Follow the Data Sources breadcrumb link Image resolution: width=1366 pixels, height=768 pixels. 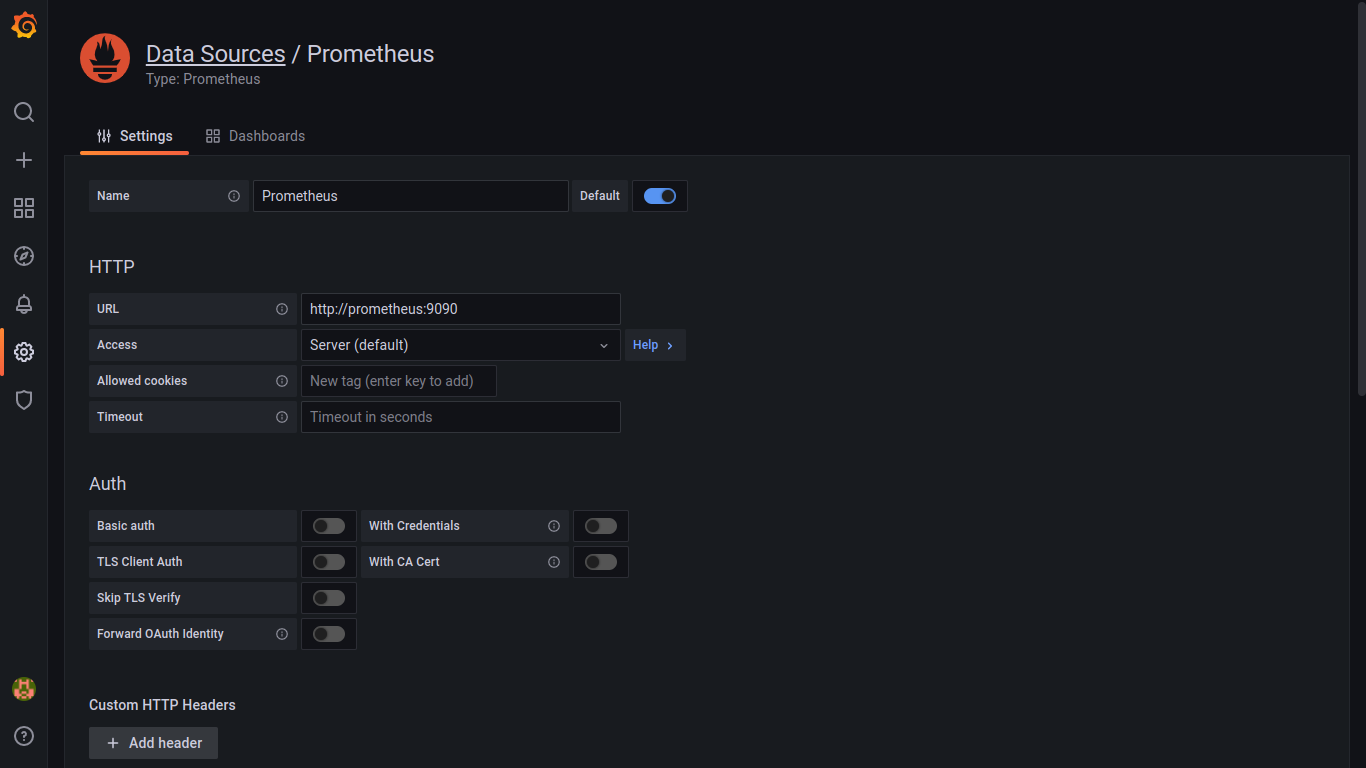pos(215,54)
